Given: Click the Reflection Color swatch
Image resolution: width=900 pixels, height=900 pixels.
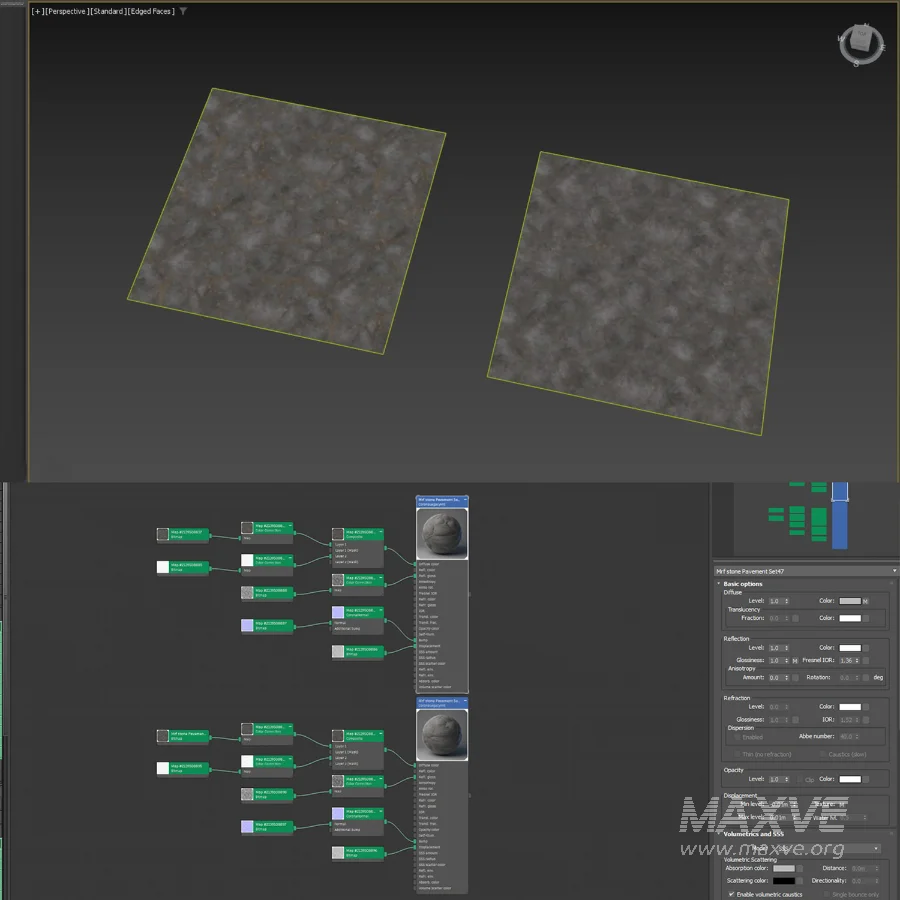Looking at the screenshot, I should 849,647.
